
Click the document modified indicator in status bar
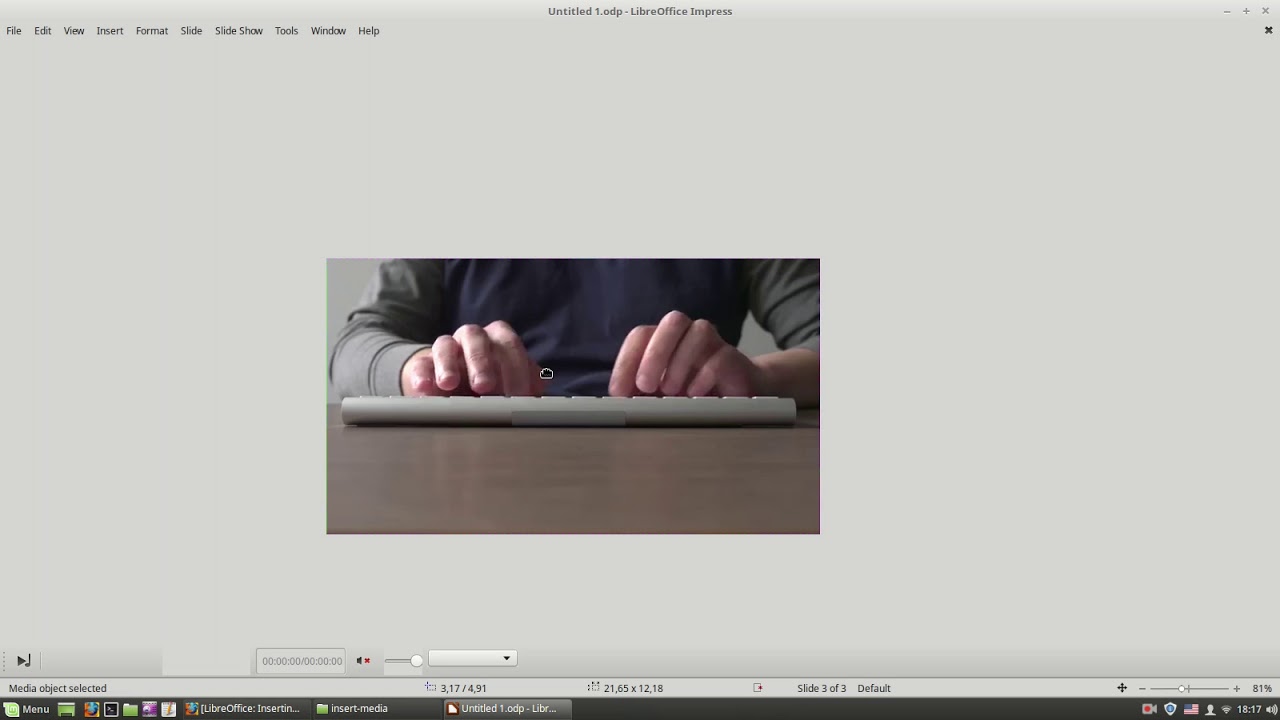pyautogui.click(x=757, y=688)
